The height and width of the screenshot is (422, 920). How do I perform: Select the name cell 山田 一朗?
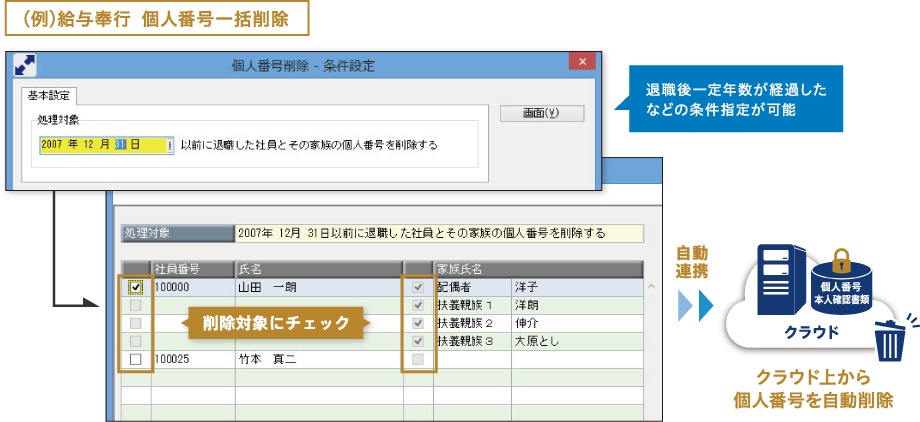[319, 288]
